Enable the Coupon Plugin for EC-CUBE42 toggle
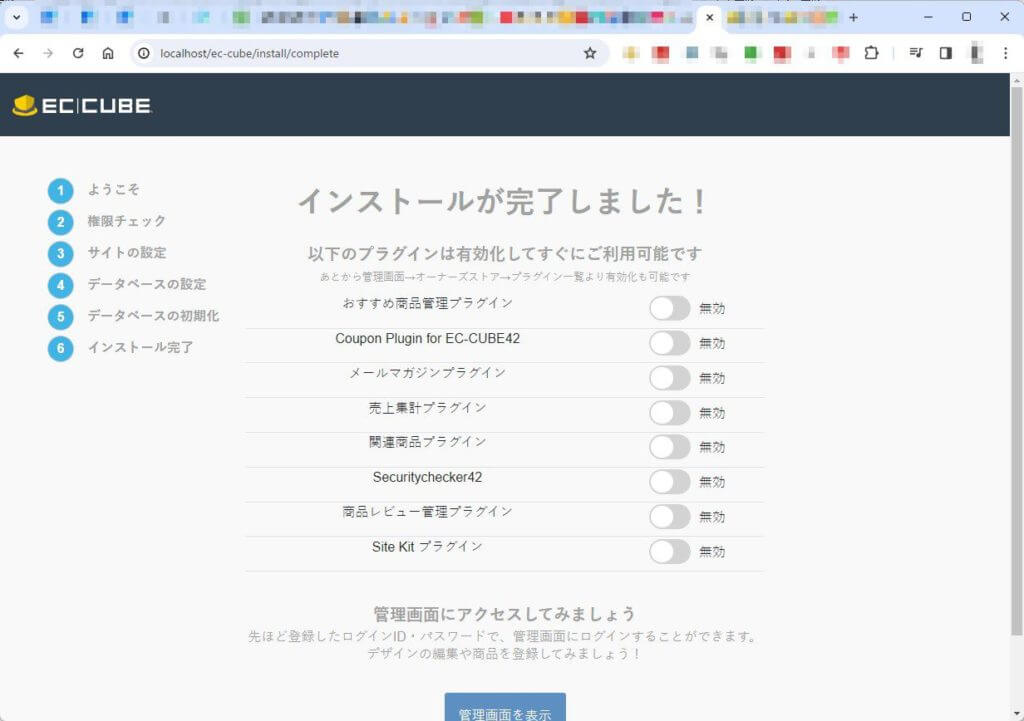1024x721 pixels. point(669,343)
